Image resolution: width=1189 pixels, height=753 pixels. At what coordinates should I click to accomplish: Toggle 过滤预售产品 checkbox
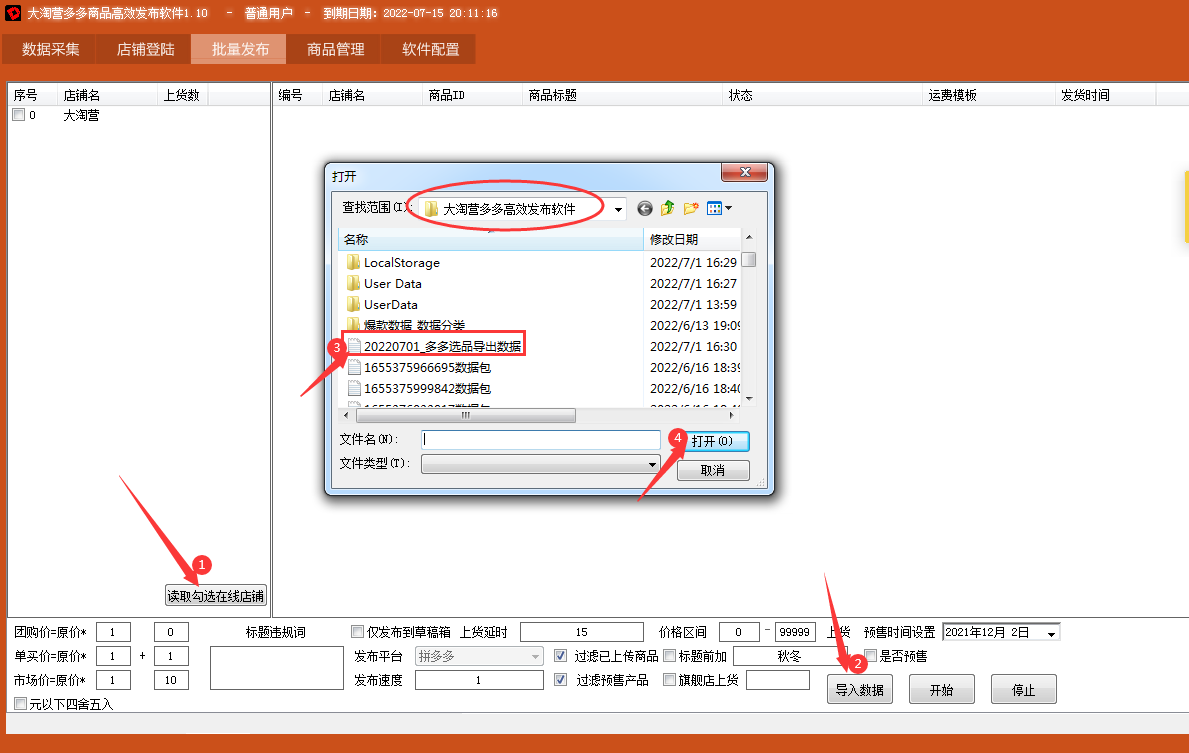tap(560, 679)
